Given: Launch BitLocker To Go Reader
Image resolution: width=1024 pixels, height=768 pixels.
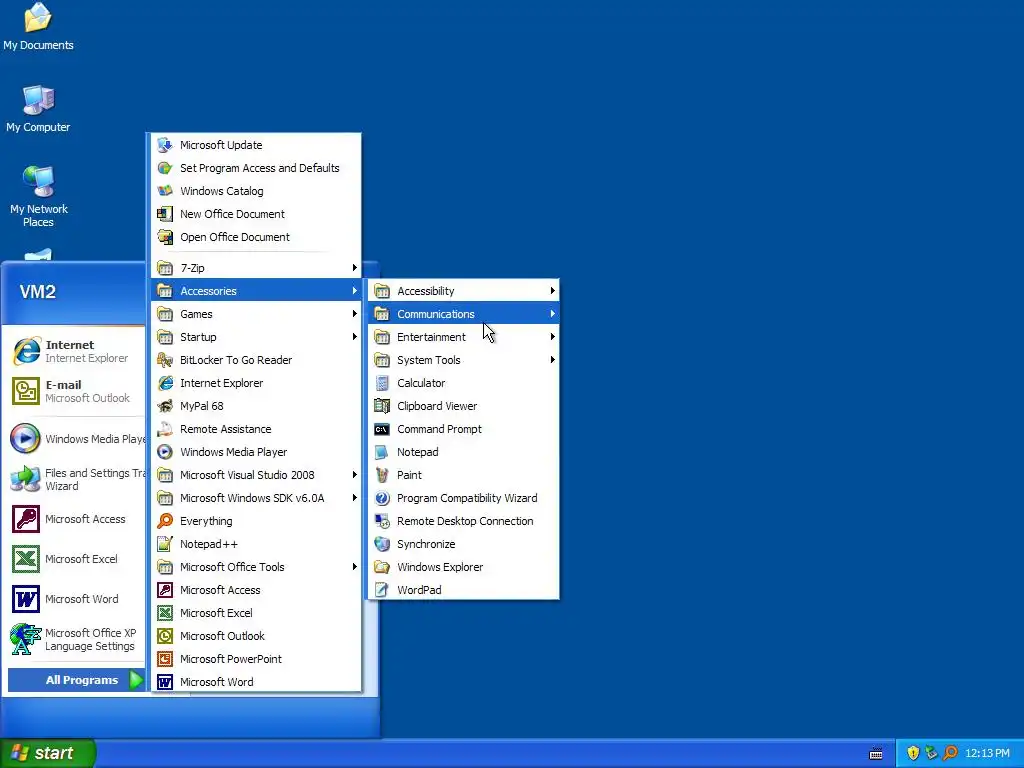Looking at the screenshot, I should click(256, 360).
